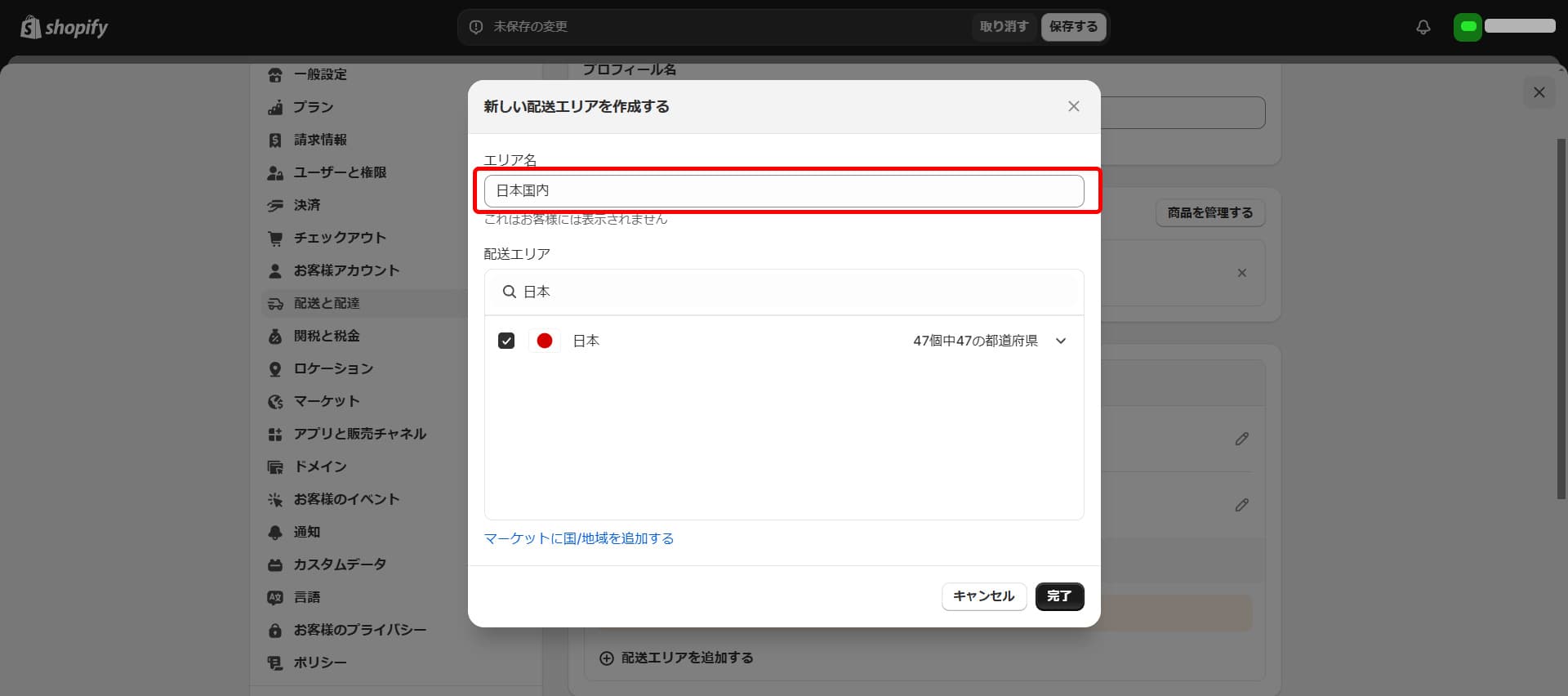Click the plus icon beside 配送エリアを追加する
Screen dimensions: 1568x696
click(x=606, y=658)
